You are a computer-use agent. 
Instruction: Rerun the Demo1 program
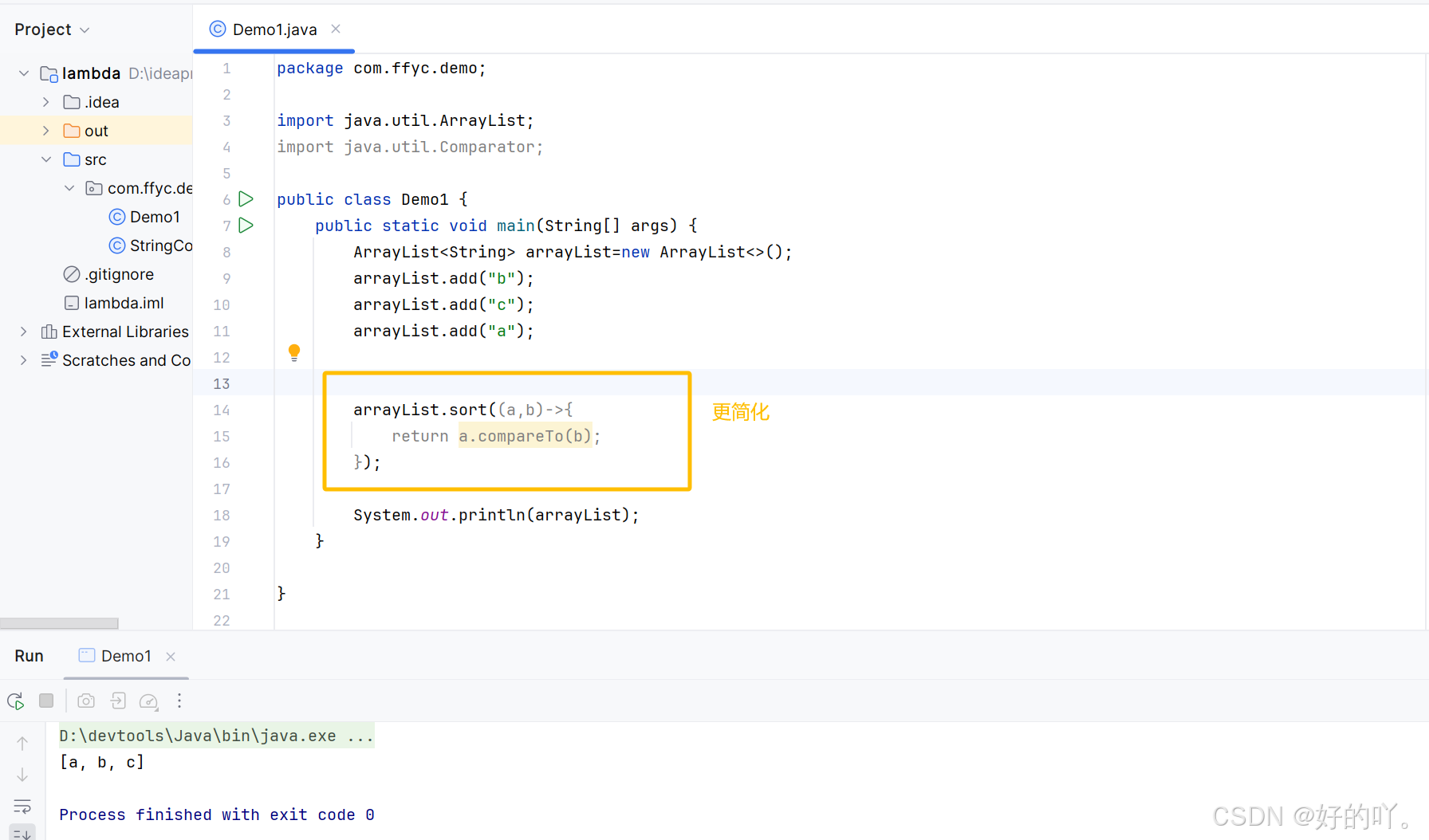15,701
